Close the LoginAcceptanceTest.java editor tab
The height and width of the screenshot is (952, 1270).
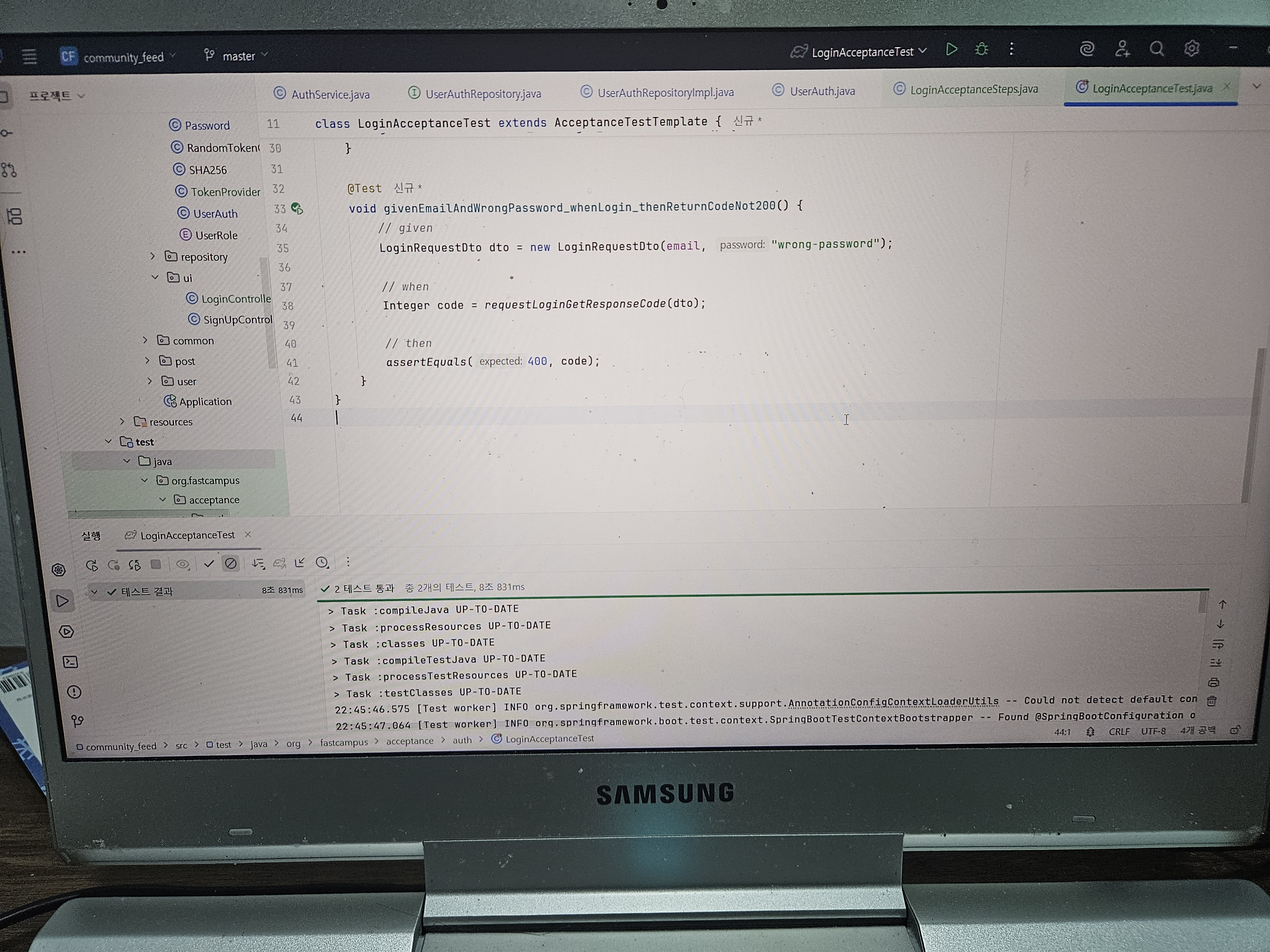(x=1227, y=86)
